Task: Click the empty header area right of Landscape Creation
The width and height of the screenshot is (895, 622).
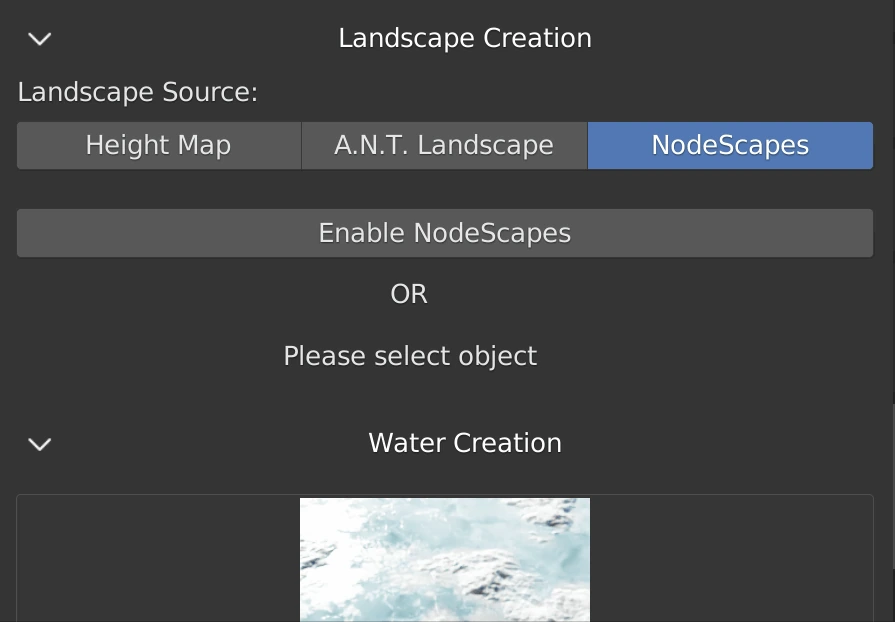Action: coord(740,39)
